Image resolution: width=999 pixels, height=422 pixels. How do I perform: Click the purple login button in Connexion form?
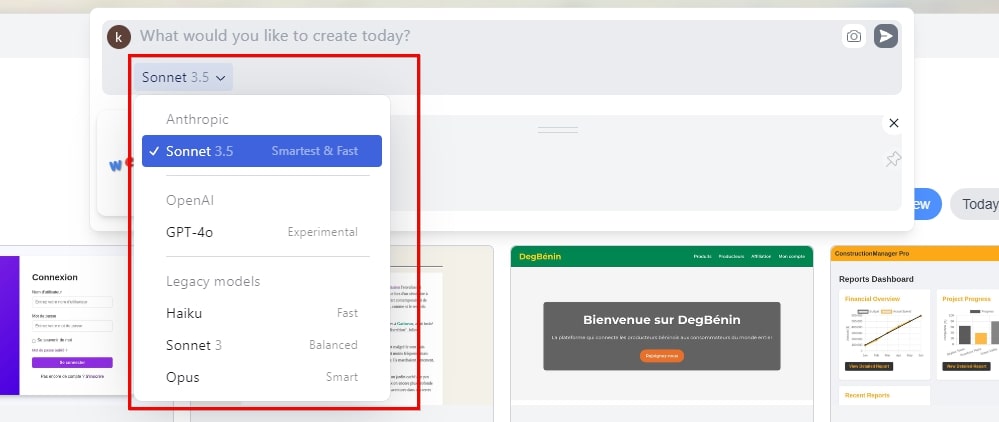point(72,362)
